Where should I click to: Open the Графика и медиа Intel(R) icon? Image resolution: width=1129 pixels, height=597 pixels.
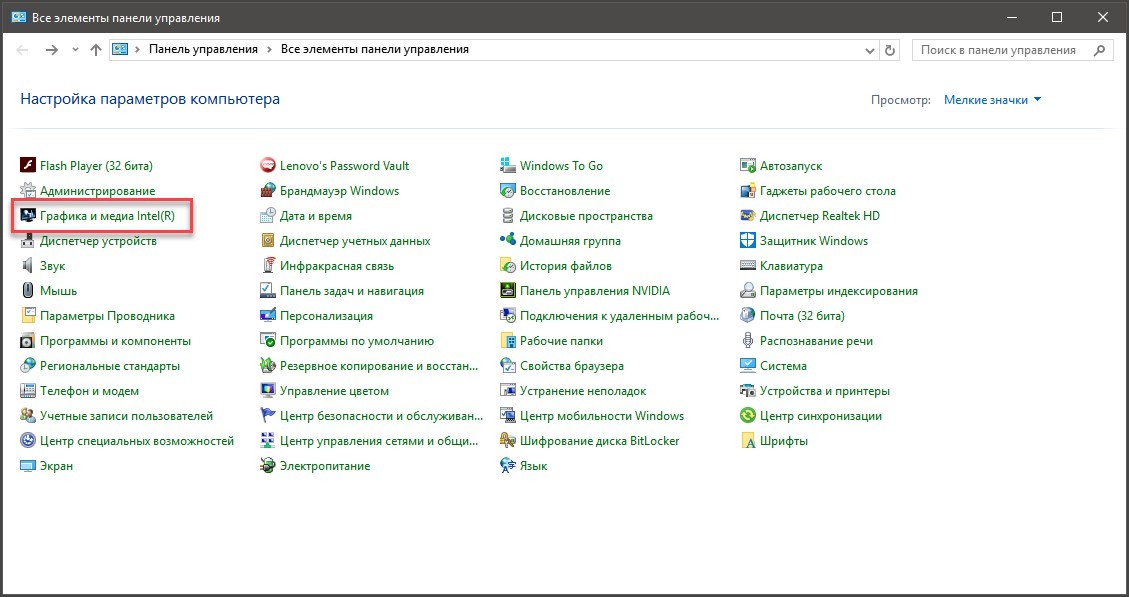pos(28,216)
